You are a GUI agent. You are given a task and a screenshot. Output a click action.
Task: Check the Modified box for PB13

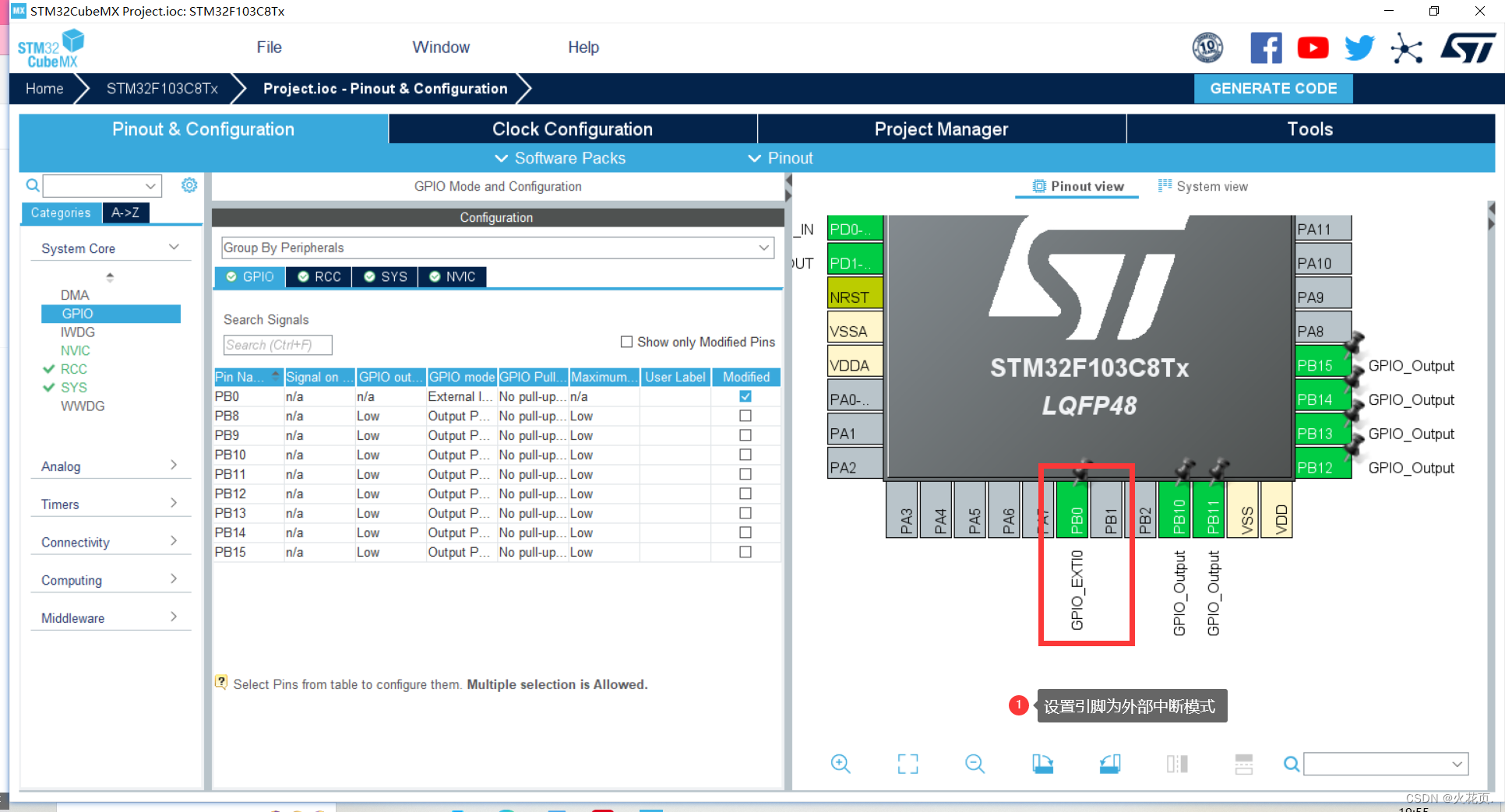745,513
